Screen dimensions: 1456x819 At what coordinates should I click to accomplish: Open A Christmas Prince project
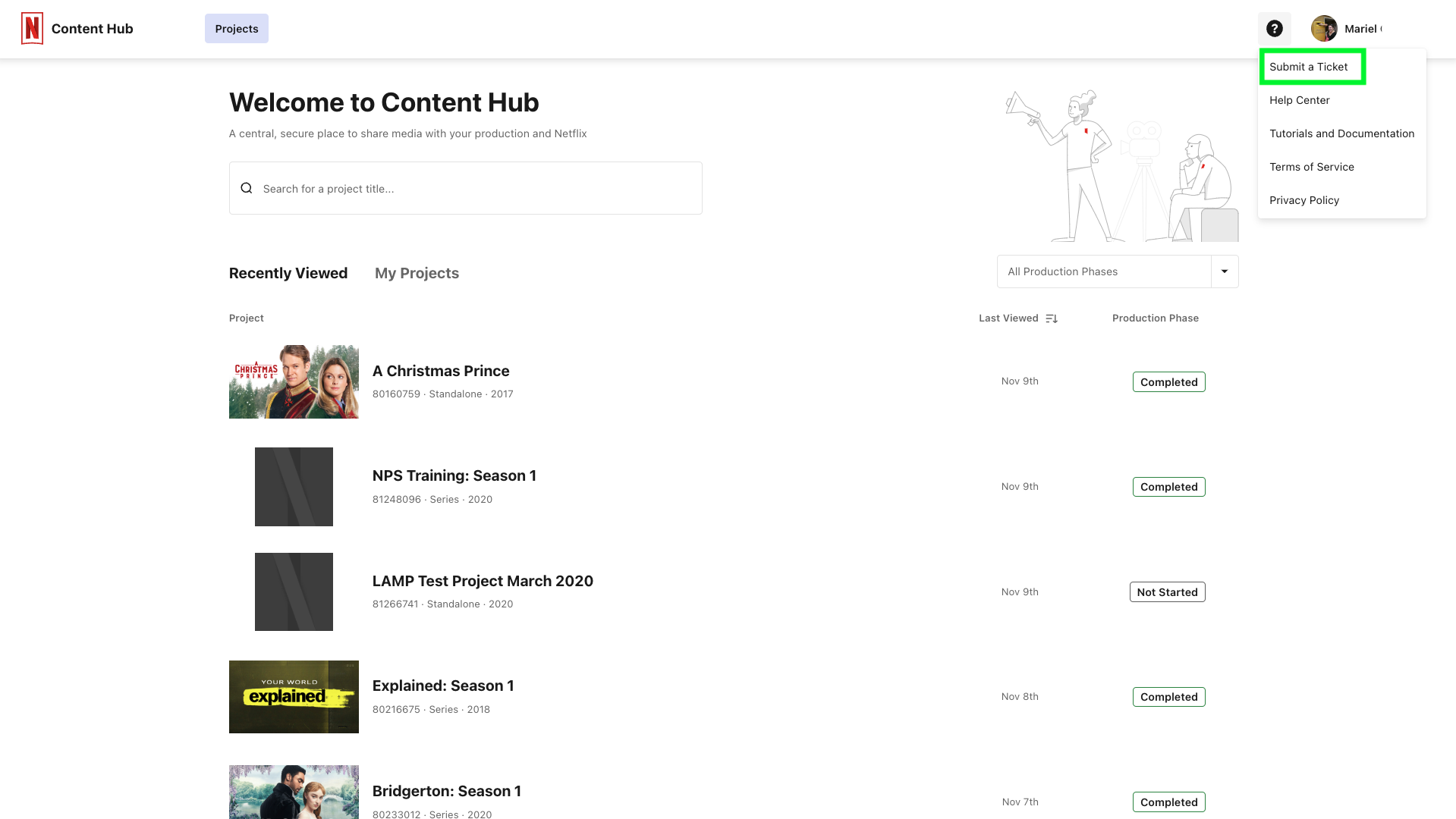pyautogui.click(x=441, y=371)
